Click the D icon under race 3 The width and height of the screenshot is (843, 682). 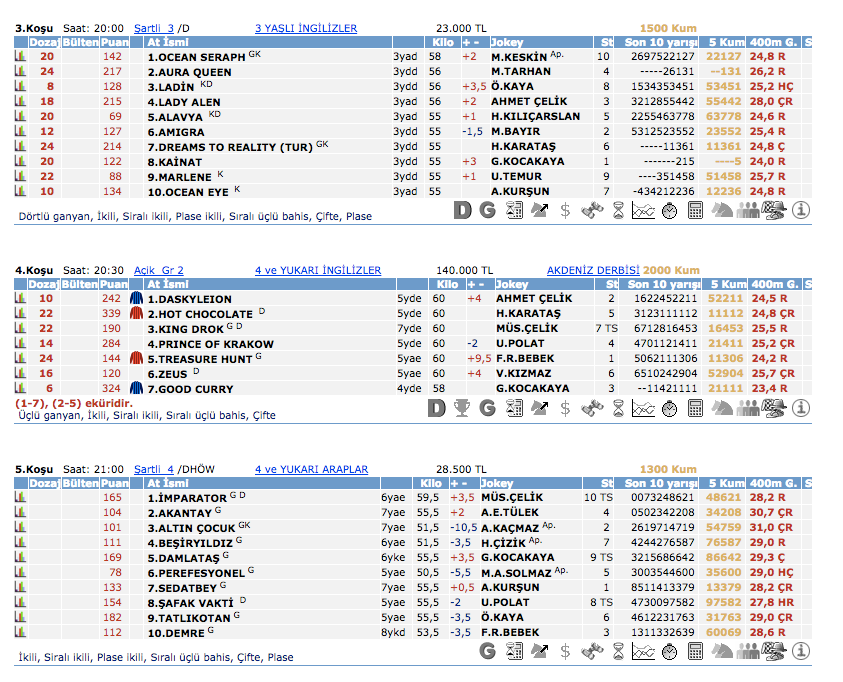point(461,210)
